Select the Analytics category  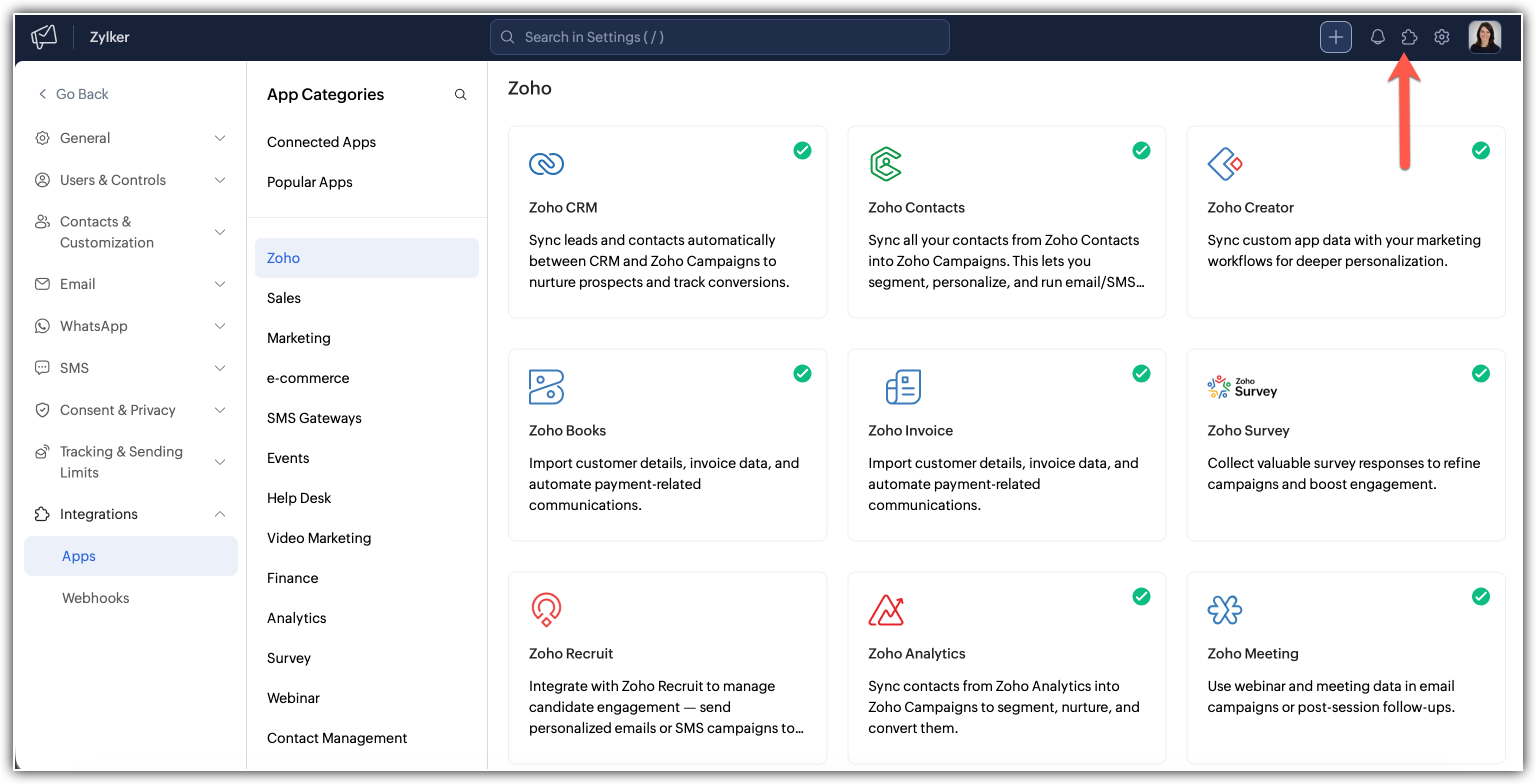coord(296,617)
